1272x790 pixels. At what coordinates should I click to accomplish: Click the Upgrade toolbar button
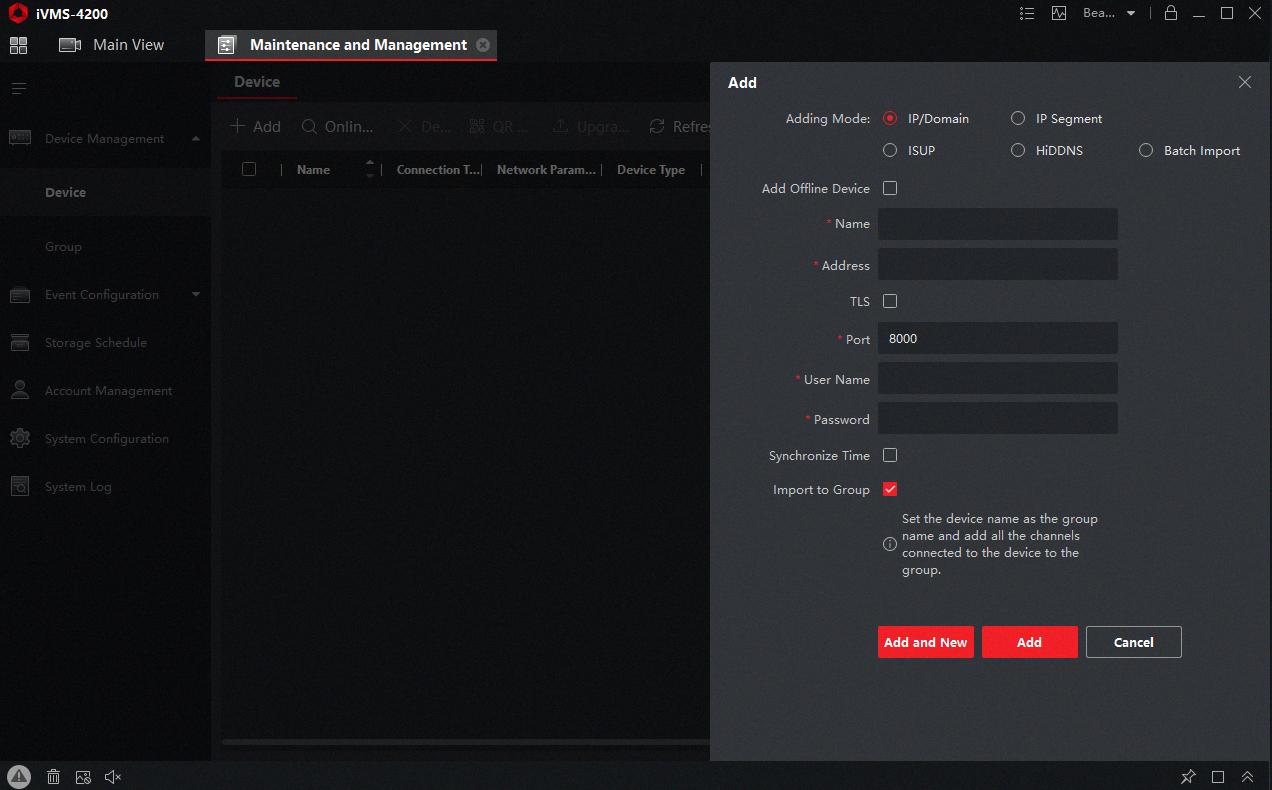tap(591, 127)
